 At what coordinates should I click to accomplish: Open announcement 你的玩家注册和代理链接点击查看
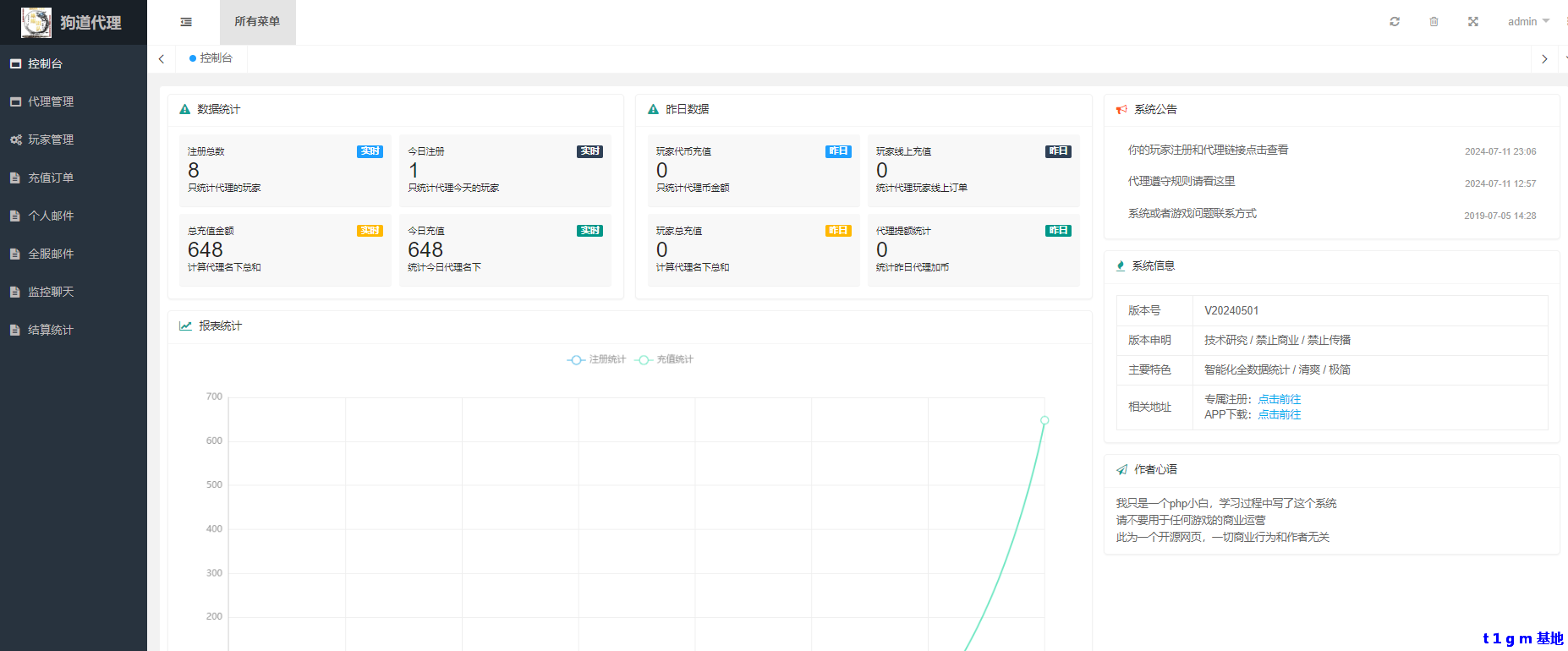tap(1208, 150)
